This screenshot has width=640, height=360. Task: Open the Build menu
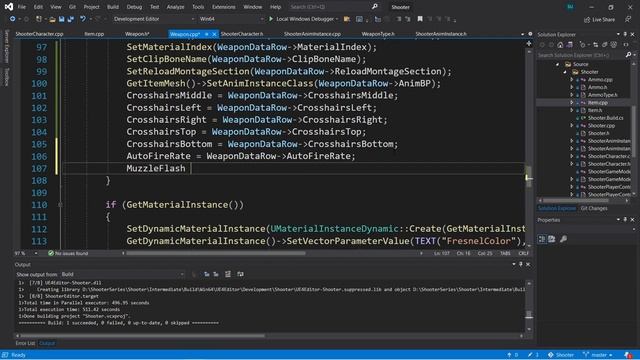coord(113,7)
